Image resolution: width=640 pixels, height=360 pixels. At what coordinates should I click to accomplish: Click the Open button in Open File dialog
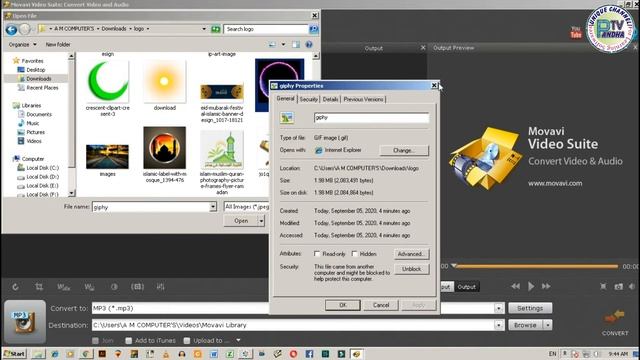(241, 221)
